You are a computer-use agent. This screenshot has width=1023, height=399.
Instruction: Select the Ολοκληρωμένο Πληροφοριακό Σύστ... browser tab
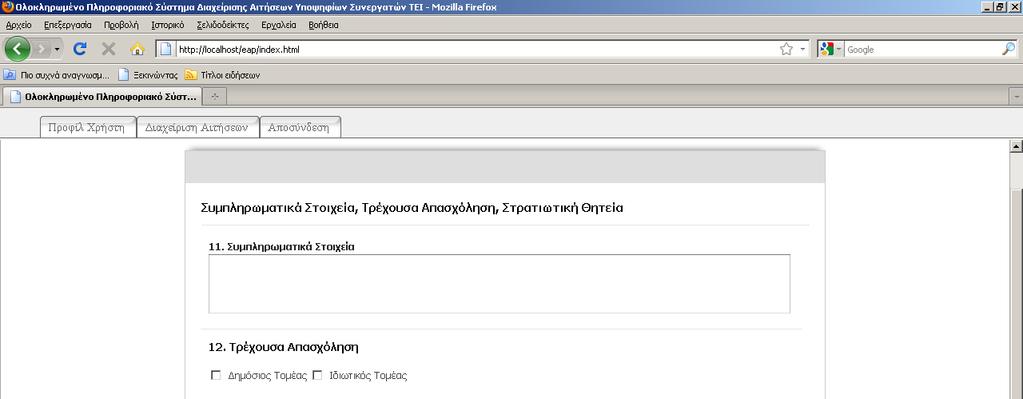point(102,96)
